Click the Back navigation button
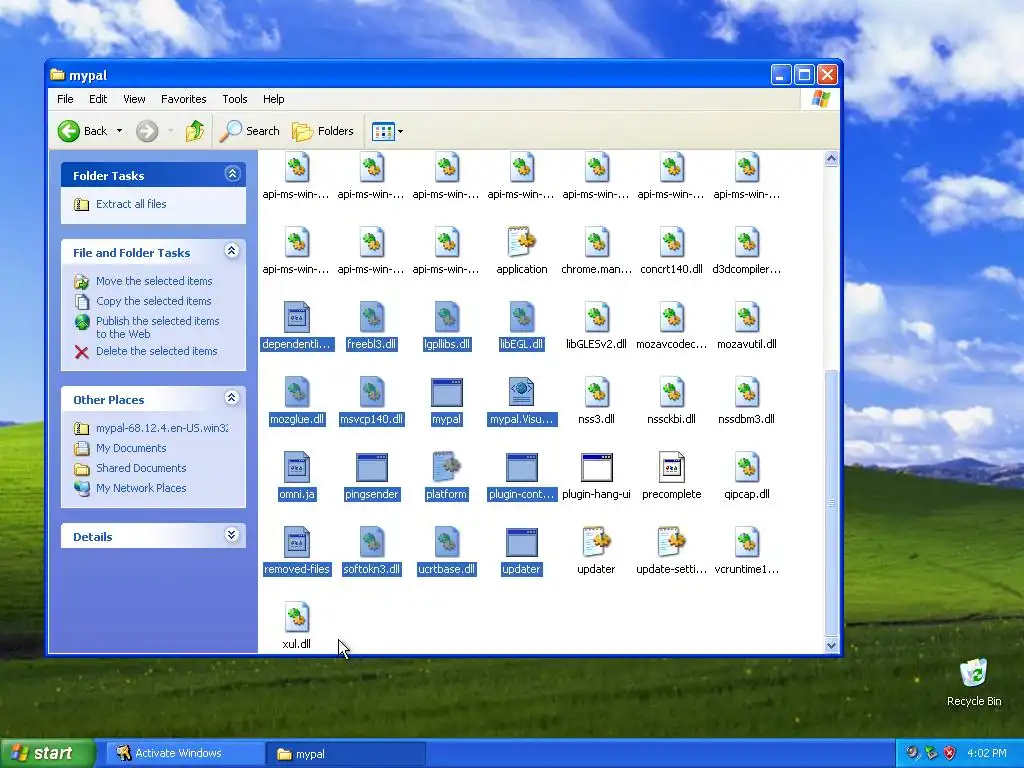The height and width of the screenshot is (768, 1024). click(x=82, y=131)
